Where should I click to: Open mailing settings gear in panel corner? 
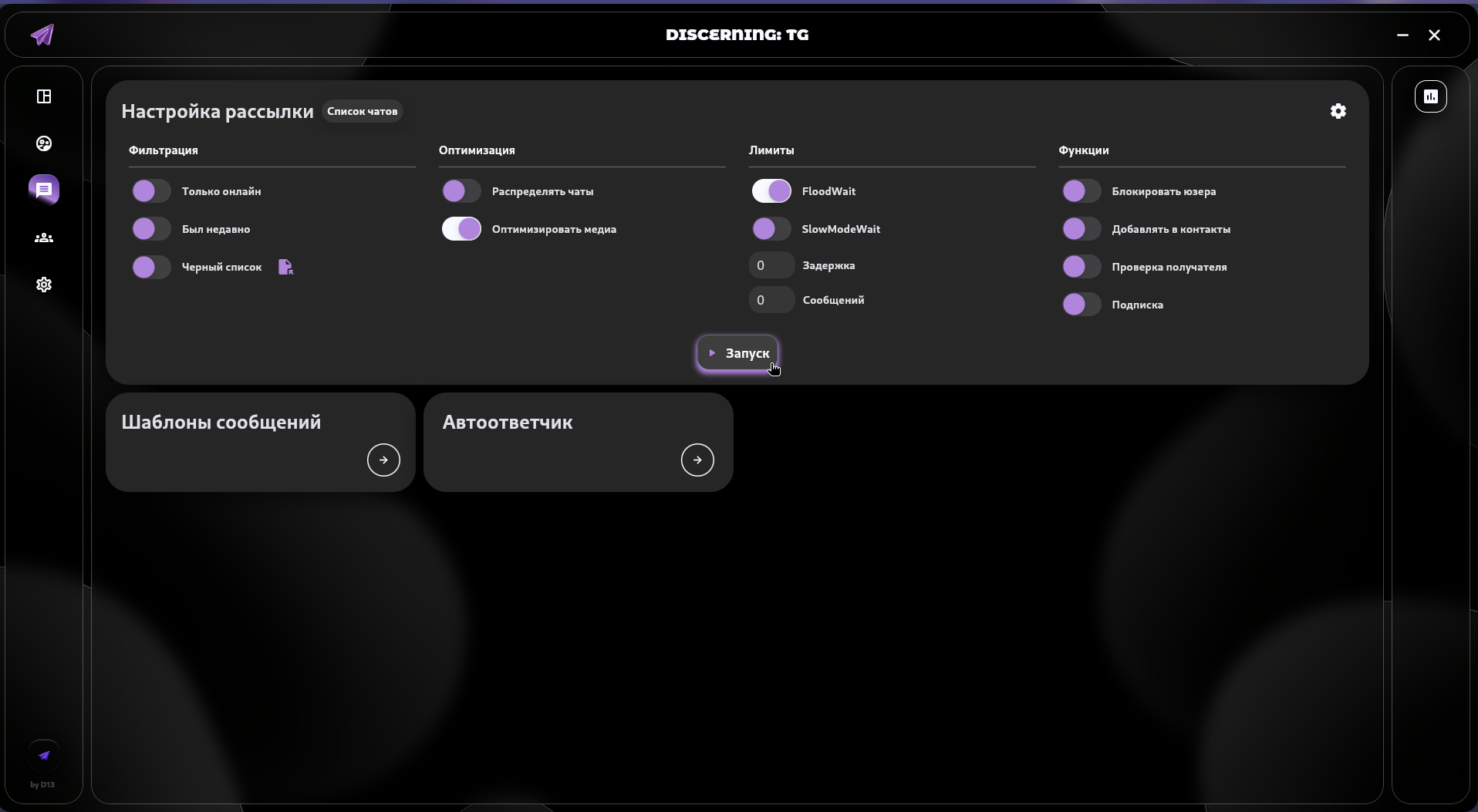point(1338,111)
